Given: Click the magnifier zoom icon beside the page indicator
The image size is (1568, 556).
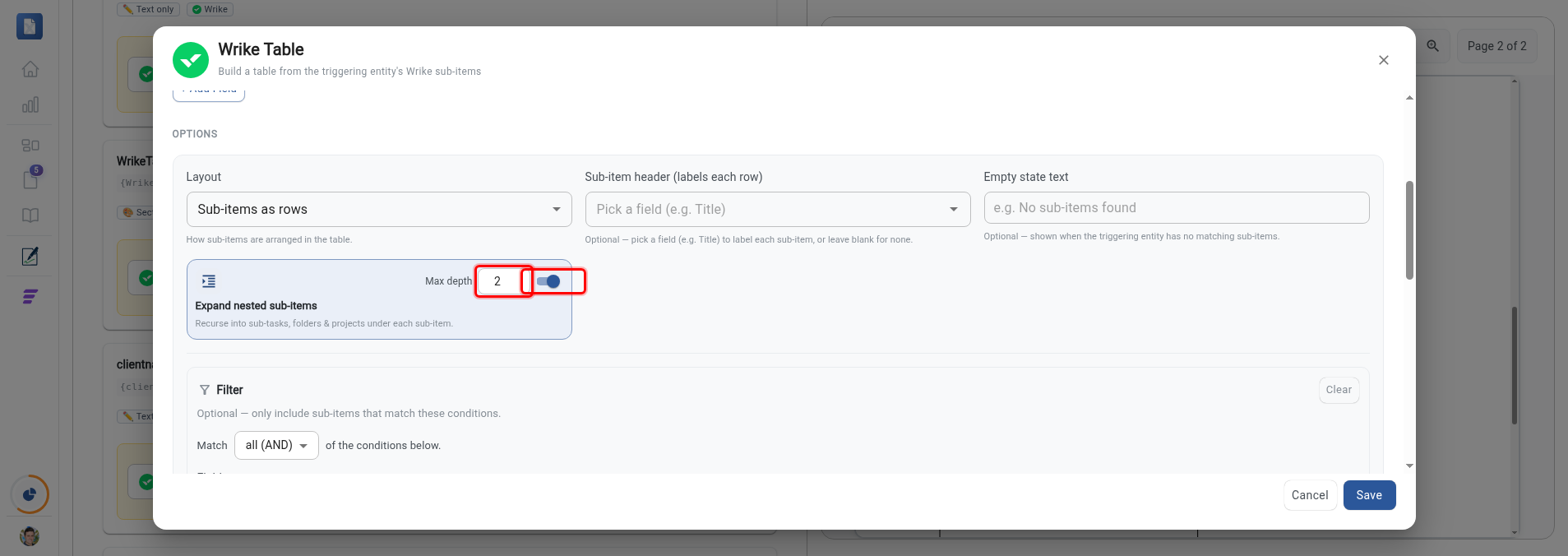Looking at the screenshot, I should [1433, 46].
